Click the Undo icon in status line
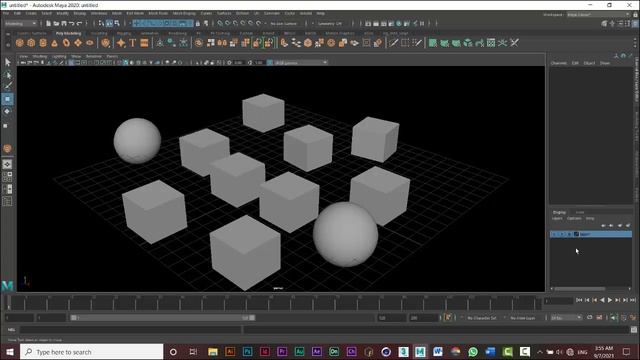The height and width of the screenshot is (360, 640). (x=72, y=24)
